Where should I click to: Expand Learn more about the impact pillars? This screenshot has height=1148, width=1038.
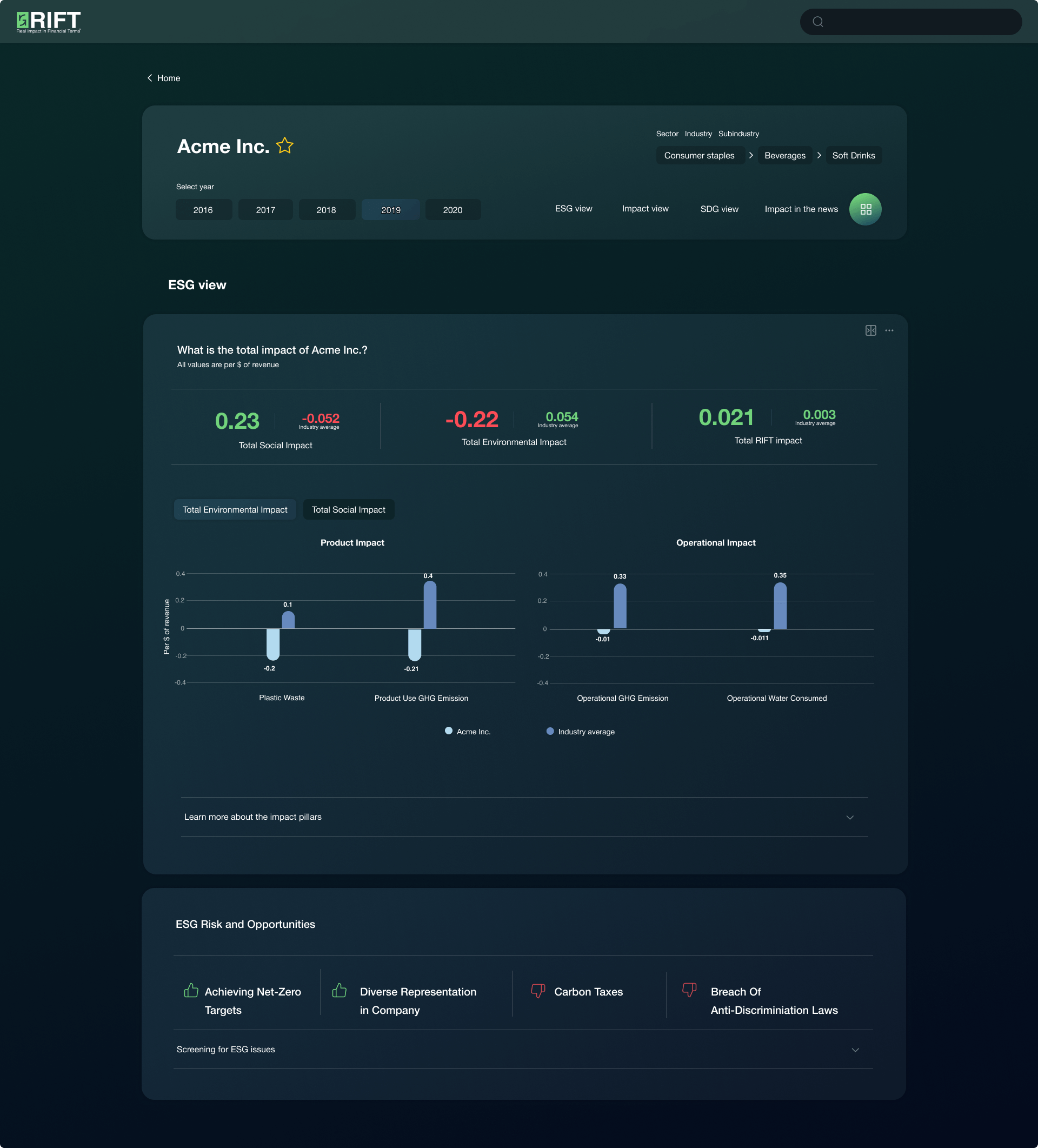tap(524, 817)
